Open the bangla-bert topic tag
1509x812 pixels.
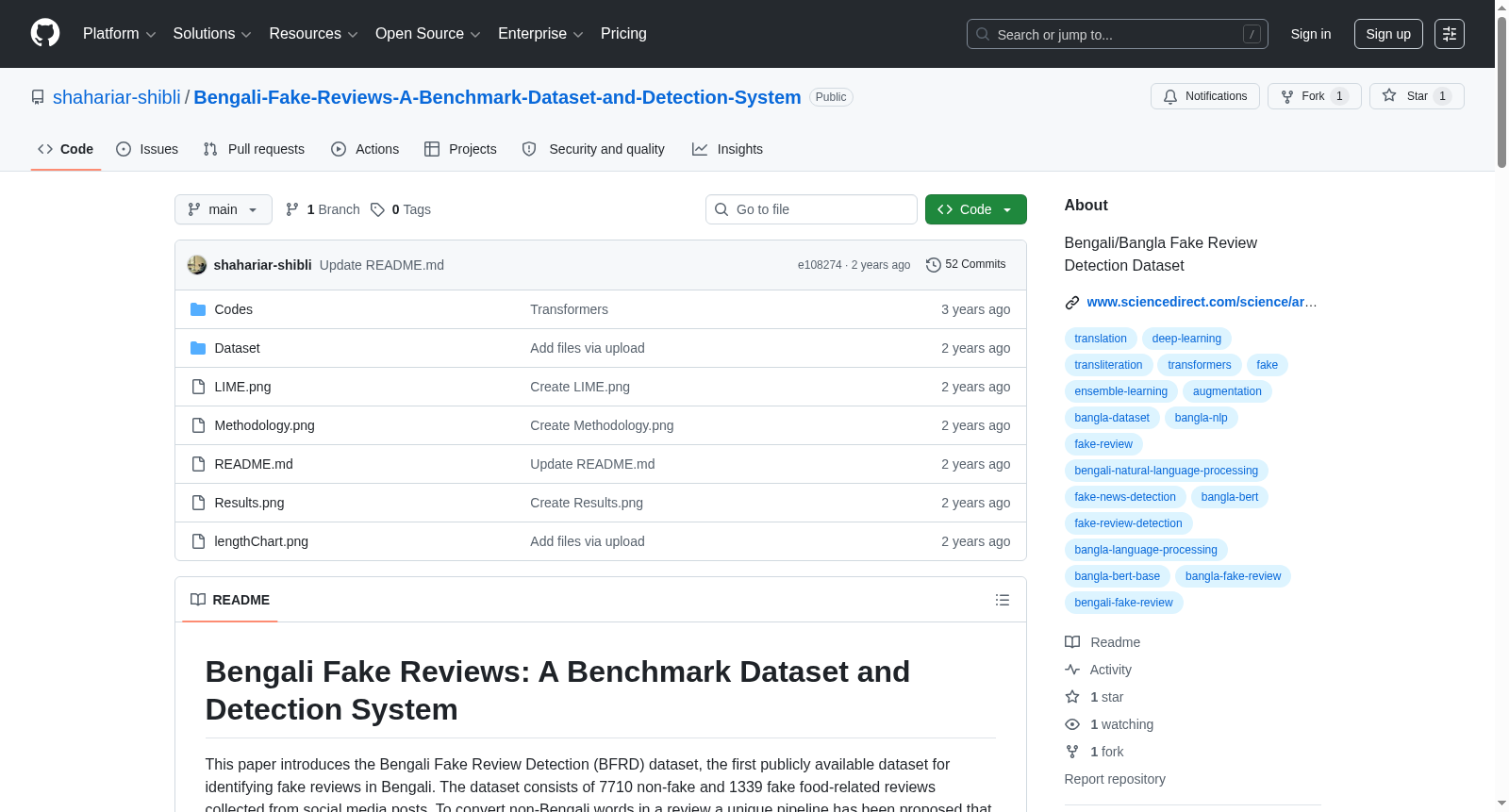tap(1230, 497)
